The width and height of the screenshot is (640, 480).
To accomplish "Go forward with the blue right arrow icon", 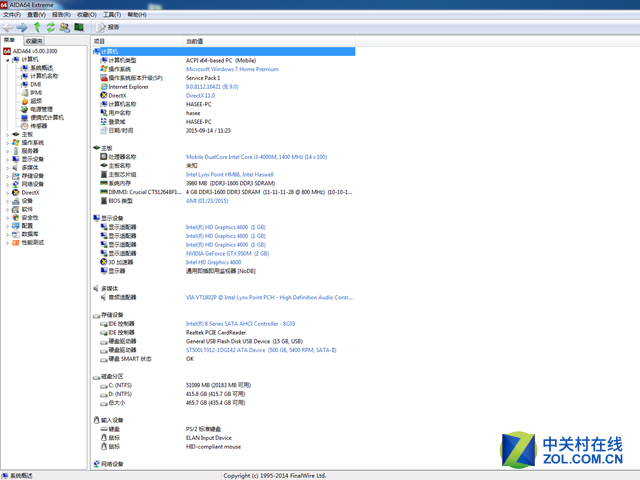I will click(x=22, y=27).
